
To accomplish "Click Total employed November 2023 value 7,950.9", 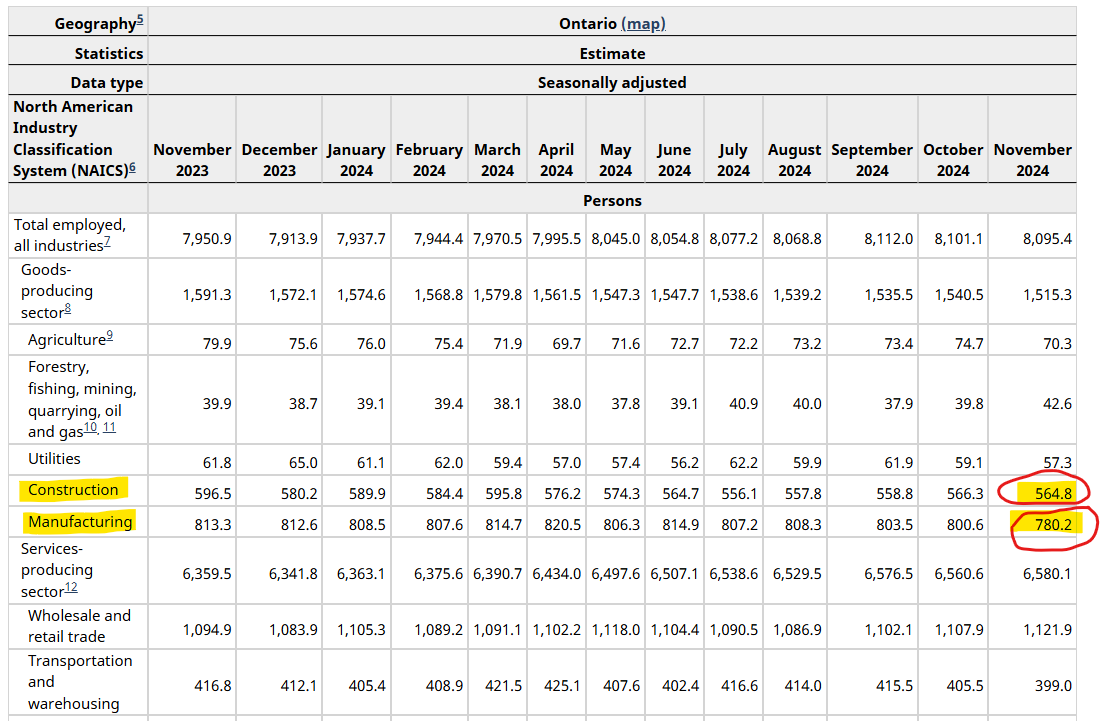I will 207,239.
